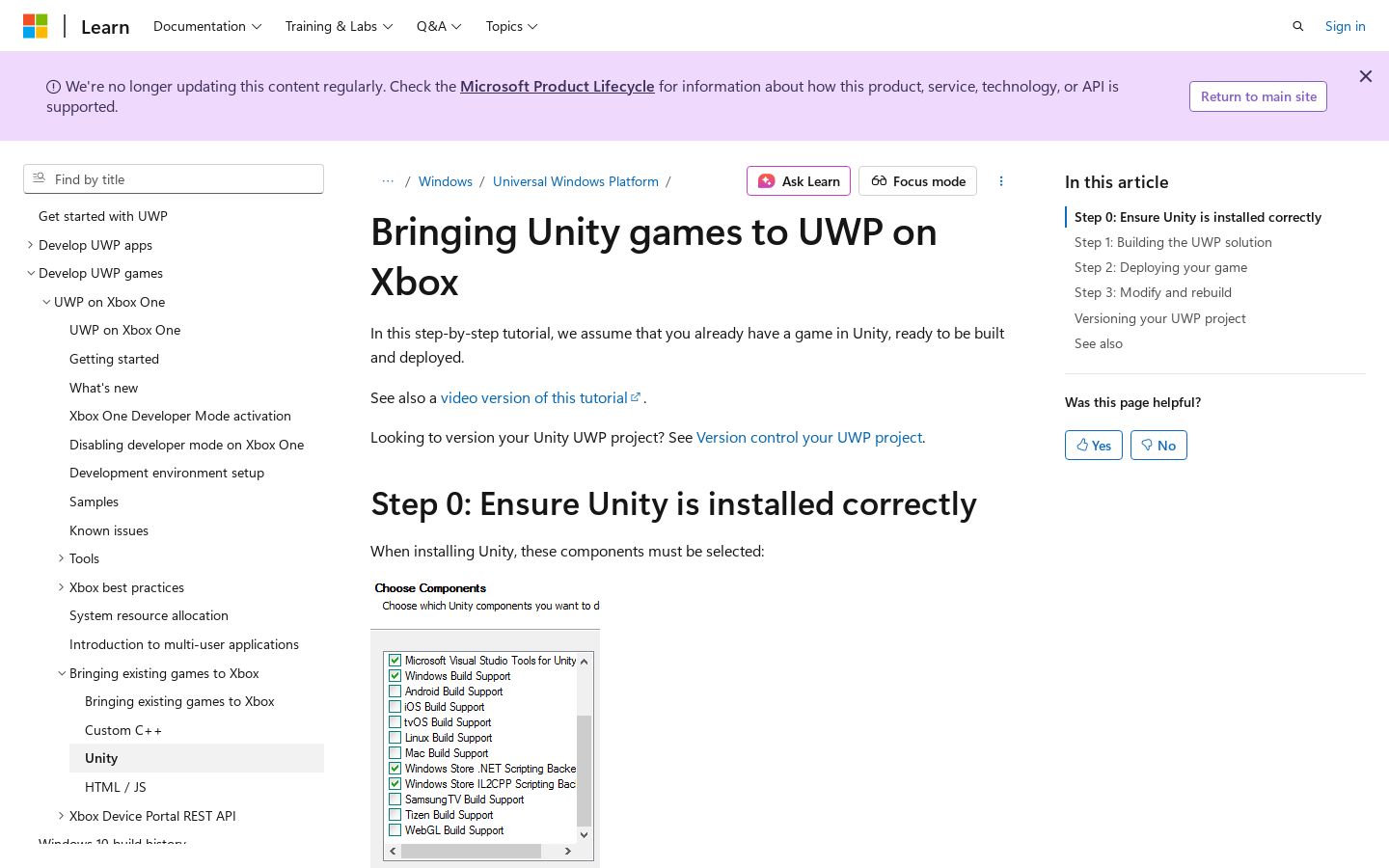
Task: Open the Getting started page
Action: coord(114,359)
